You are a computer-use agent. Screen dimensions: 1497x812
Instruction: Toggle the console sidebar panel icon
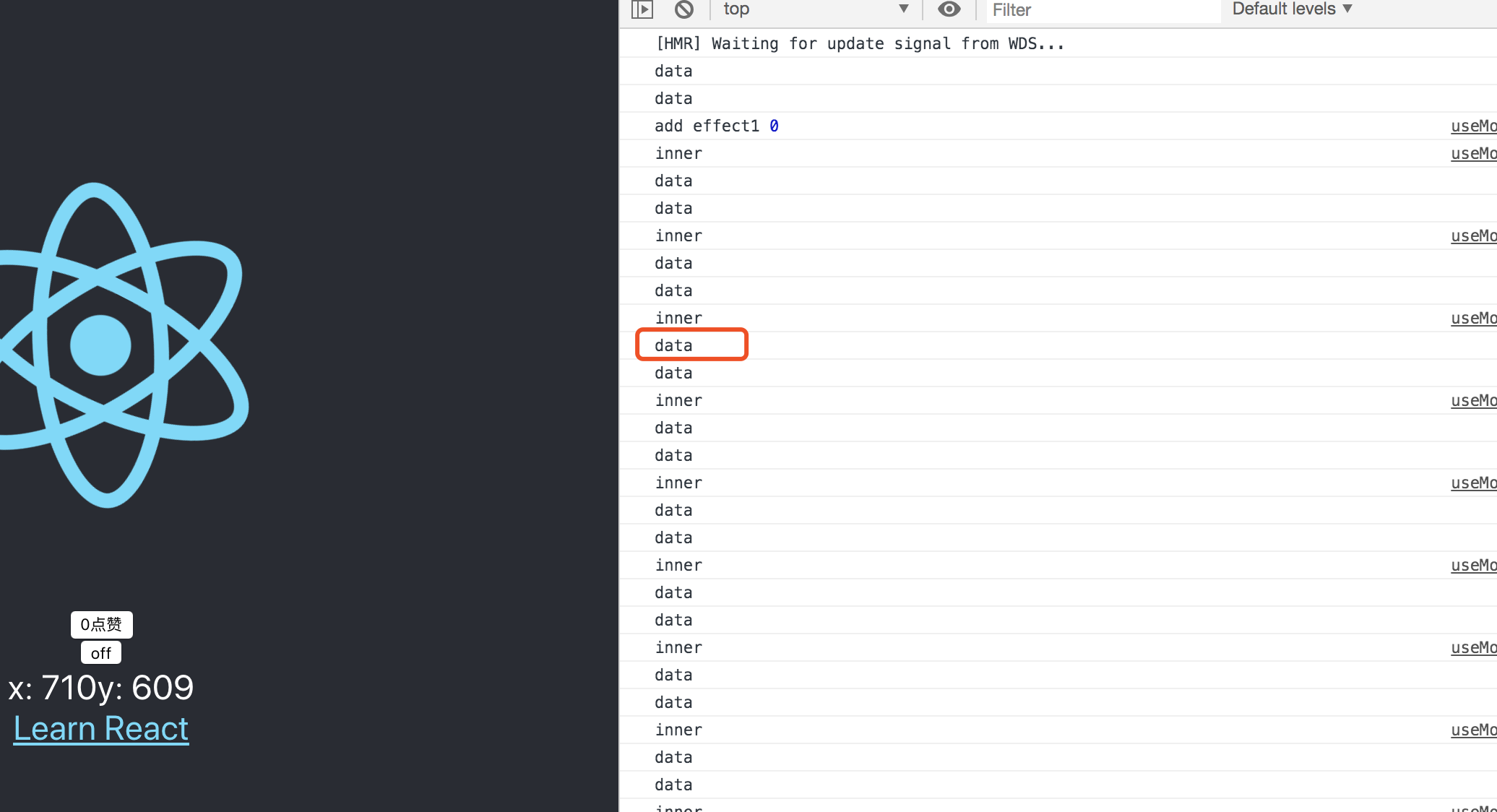pos(642,9)
